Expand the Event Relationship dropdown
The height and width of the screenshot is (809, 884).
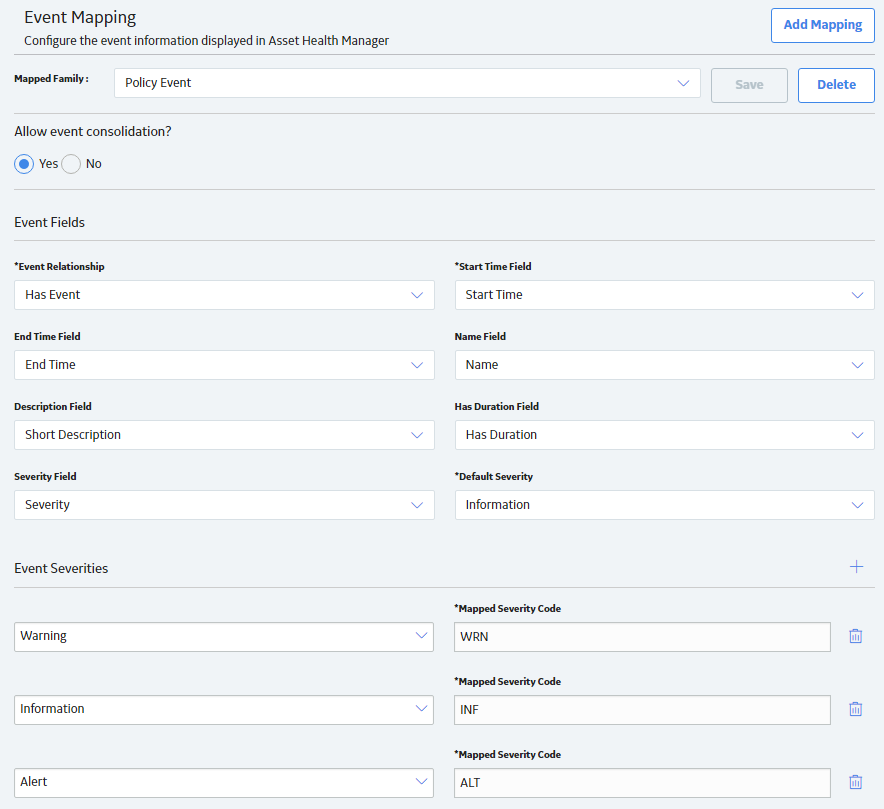pyautogui.click(x=224, y=295)
